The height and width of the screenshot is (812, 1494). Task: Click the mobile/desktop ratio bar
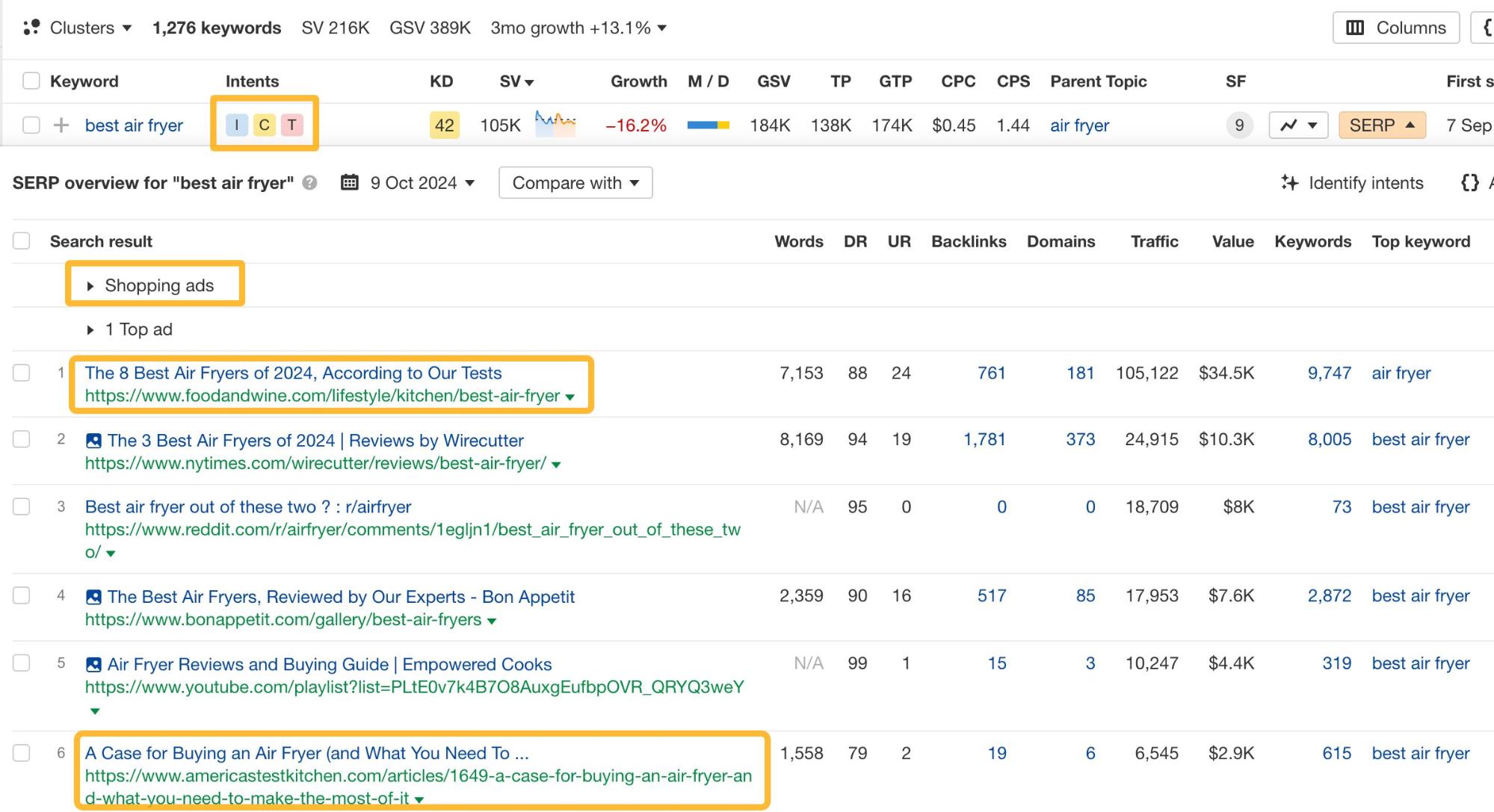[709, 125]
